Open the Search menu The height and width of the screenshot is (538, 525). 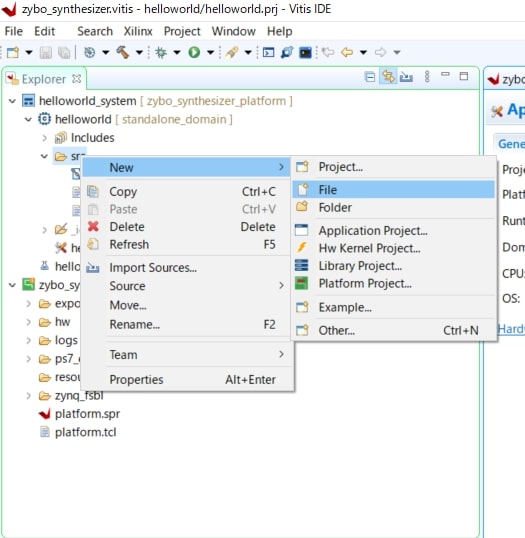[95, 31]
